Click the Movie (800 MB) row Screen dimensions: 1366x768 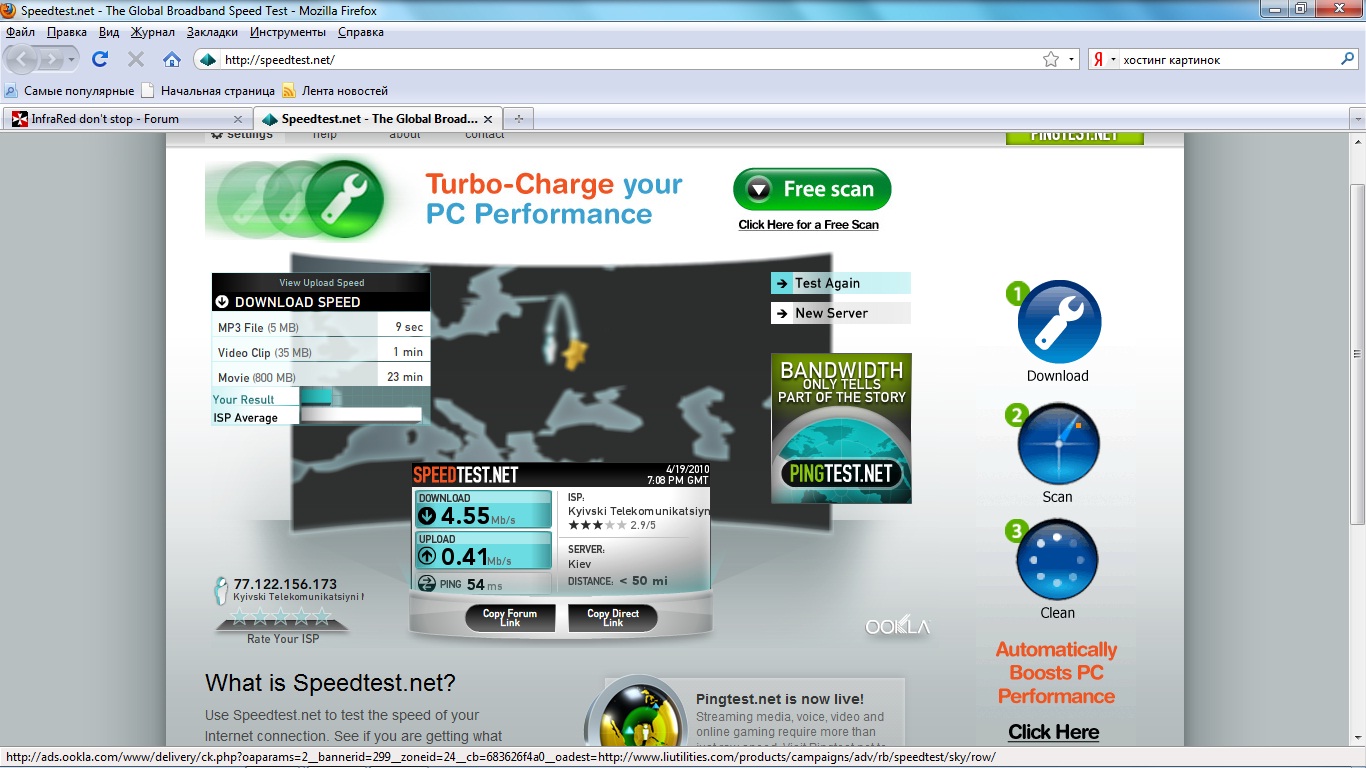[321, 377]
